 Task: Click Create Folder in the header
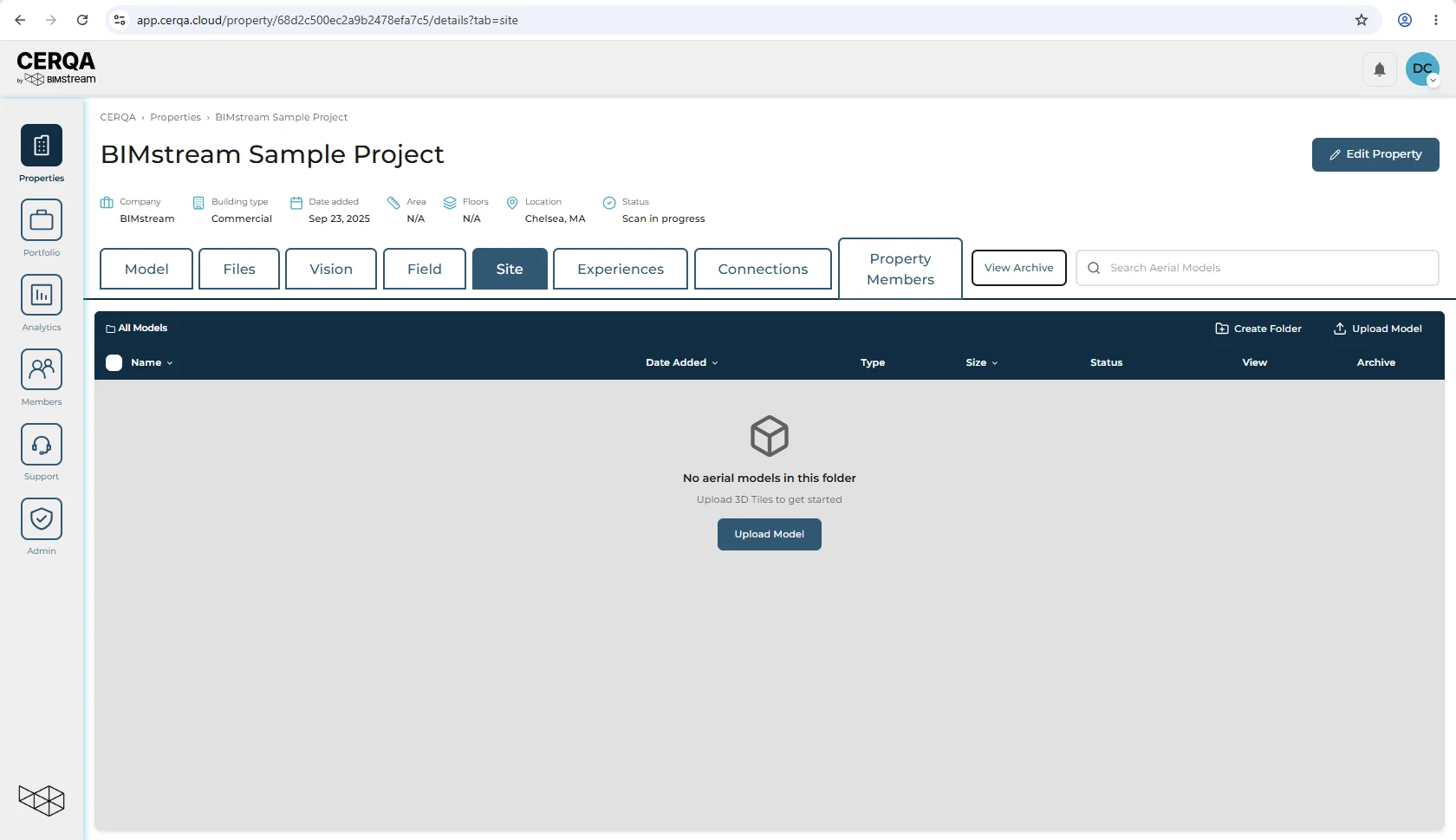coord(1258,329)
